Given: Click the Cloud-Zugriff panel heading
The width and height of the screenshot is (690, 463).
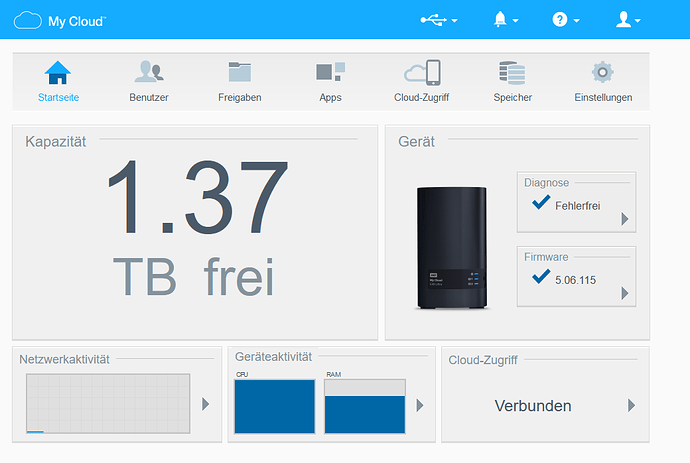Looking at the screenshot, I should (483, 360).
